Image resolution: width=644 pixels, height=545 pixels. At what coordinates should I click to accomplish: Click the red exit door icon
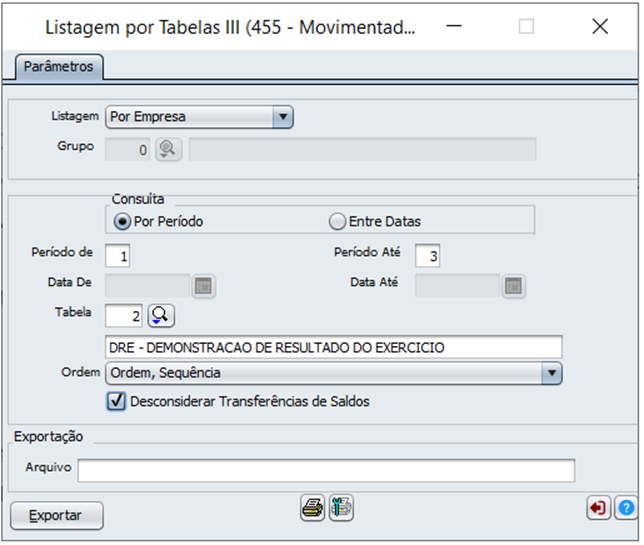[x=598, y=509]
